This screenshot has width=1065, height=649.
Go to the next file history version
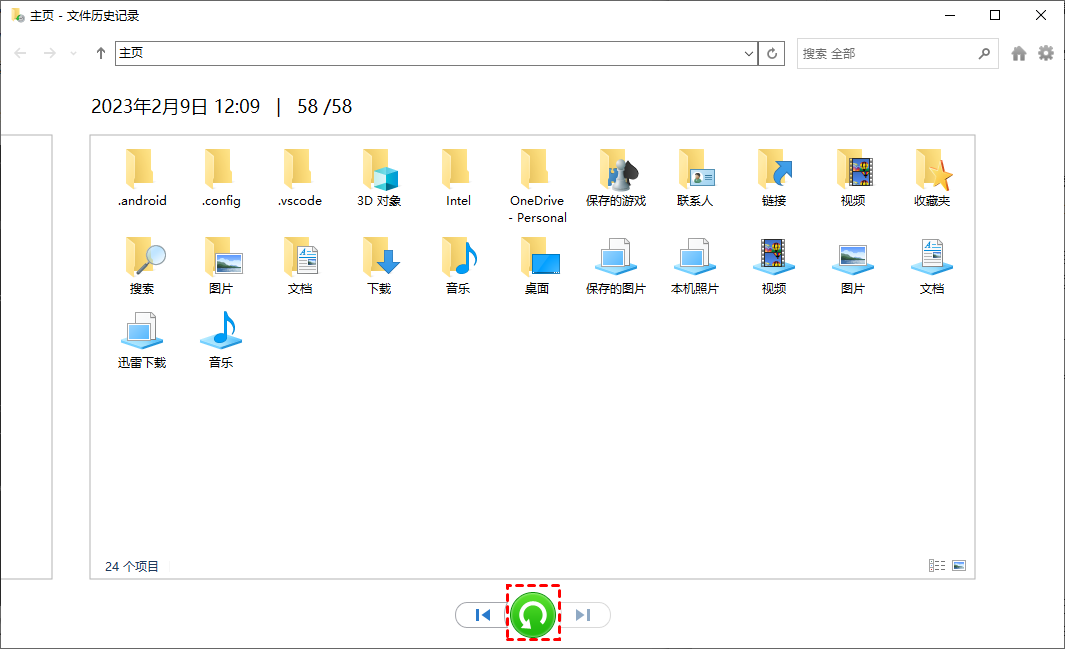584,614
